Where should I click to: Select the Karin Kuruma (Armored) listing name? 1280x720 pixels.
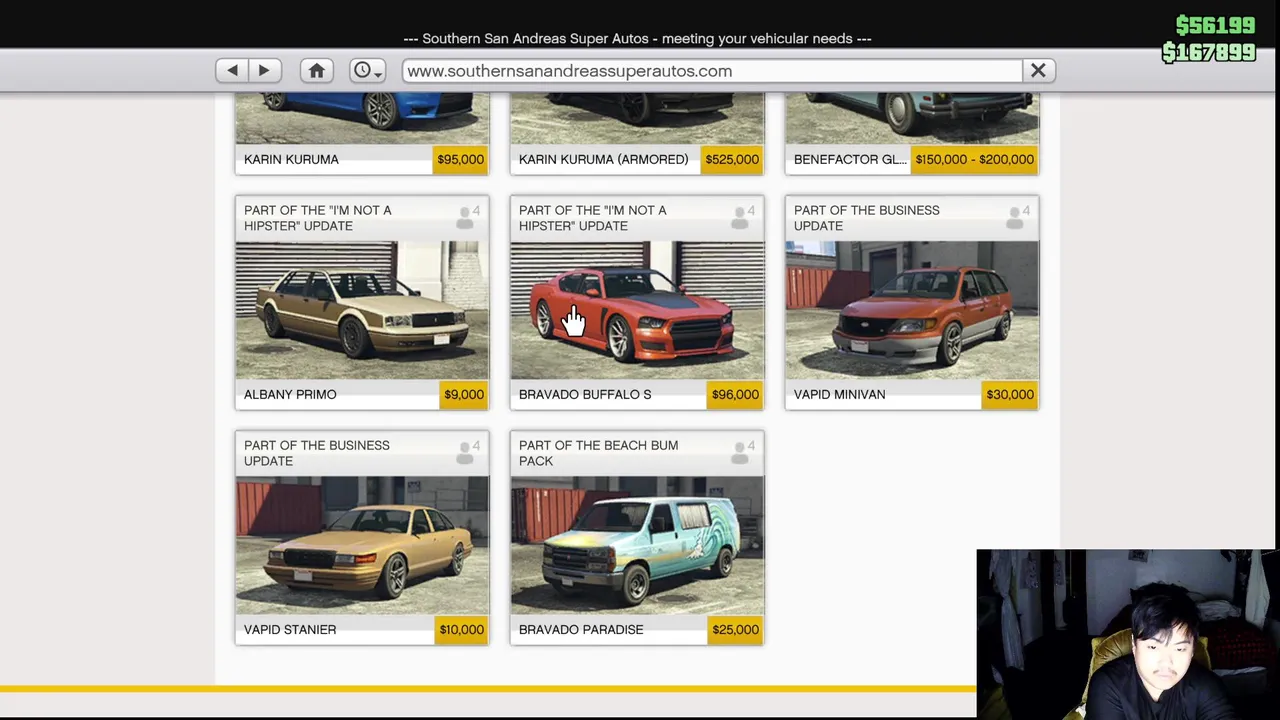603,159
